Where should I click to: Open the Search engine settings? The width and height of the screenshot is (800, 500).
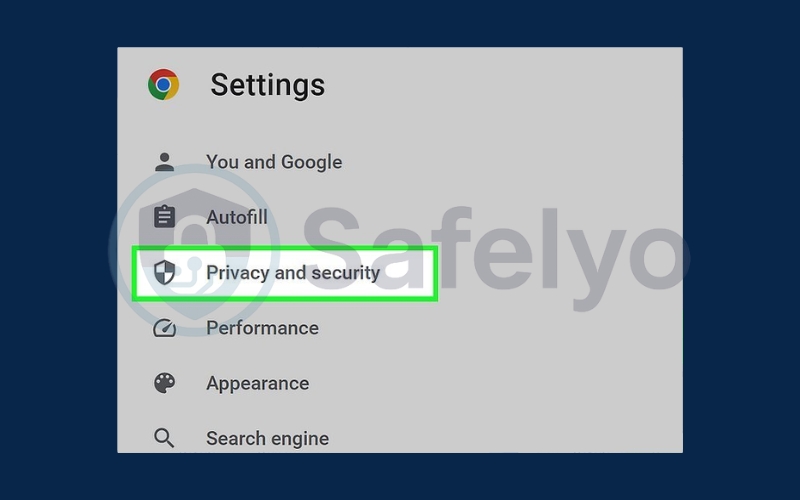pyautogui.click(x=267, y=438)
